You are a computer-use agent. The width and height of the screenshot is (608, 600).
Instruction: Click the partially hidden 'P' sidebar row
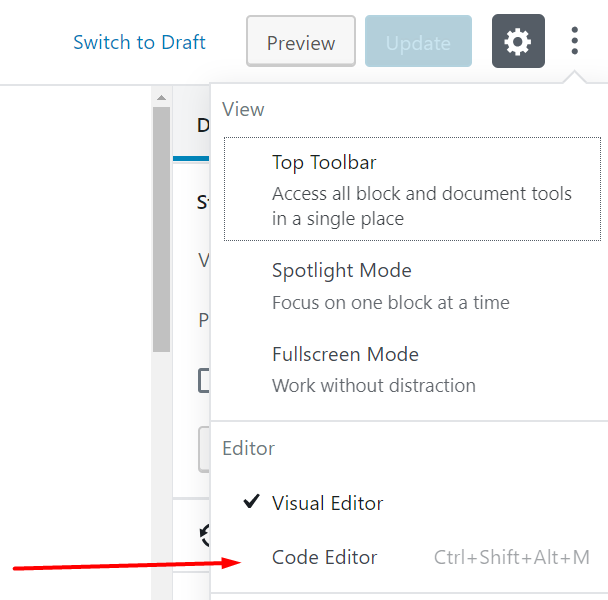[204, 320]
